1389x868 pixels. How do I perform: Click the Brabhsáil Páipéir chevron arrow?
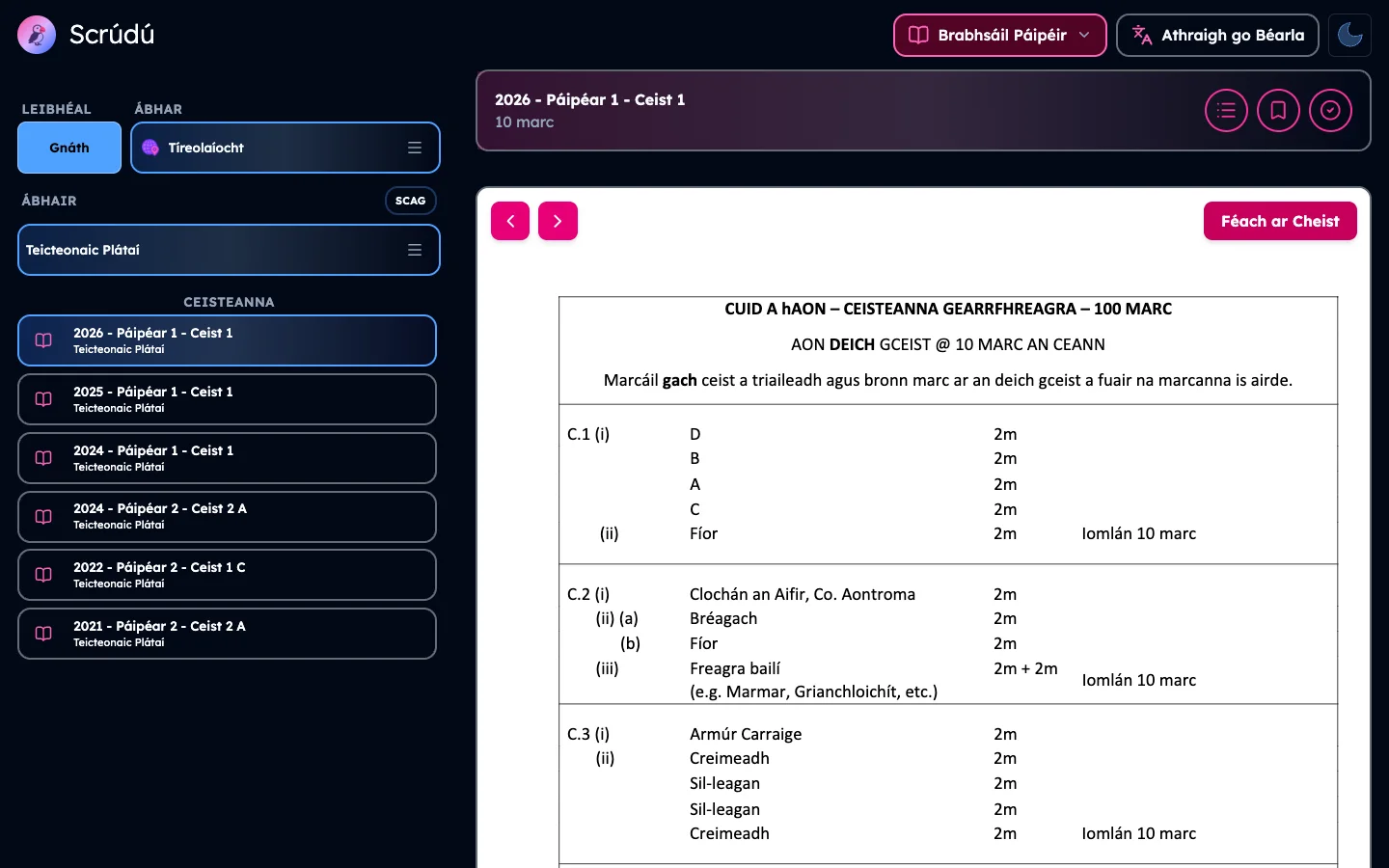(x=1084, y=35)
